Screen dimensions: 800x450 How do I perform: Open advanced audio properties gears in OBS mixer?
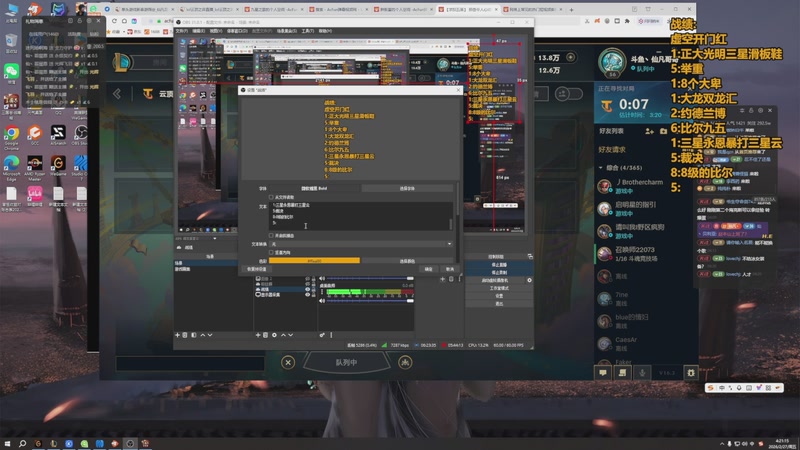coord(322,335)
